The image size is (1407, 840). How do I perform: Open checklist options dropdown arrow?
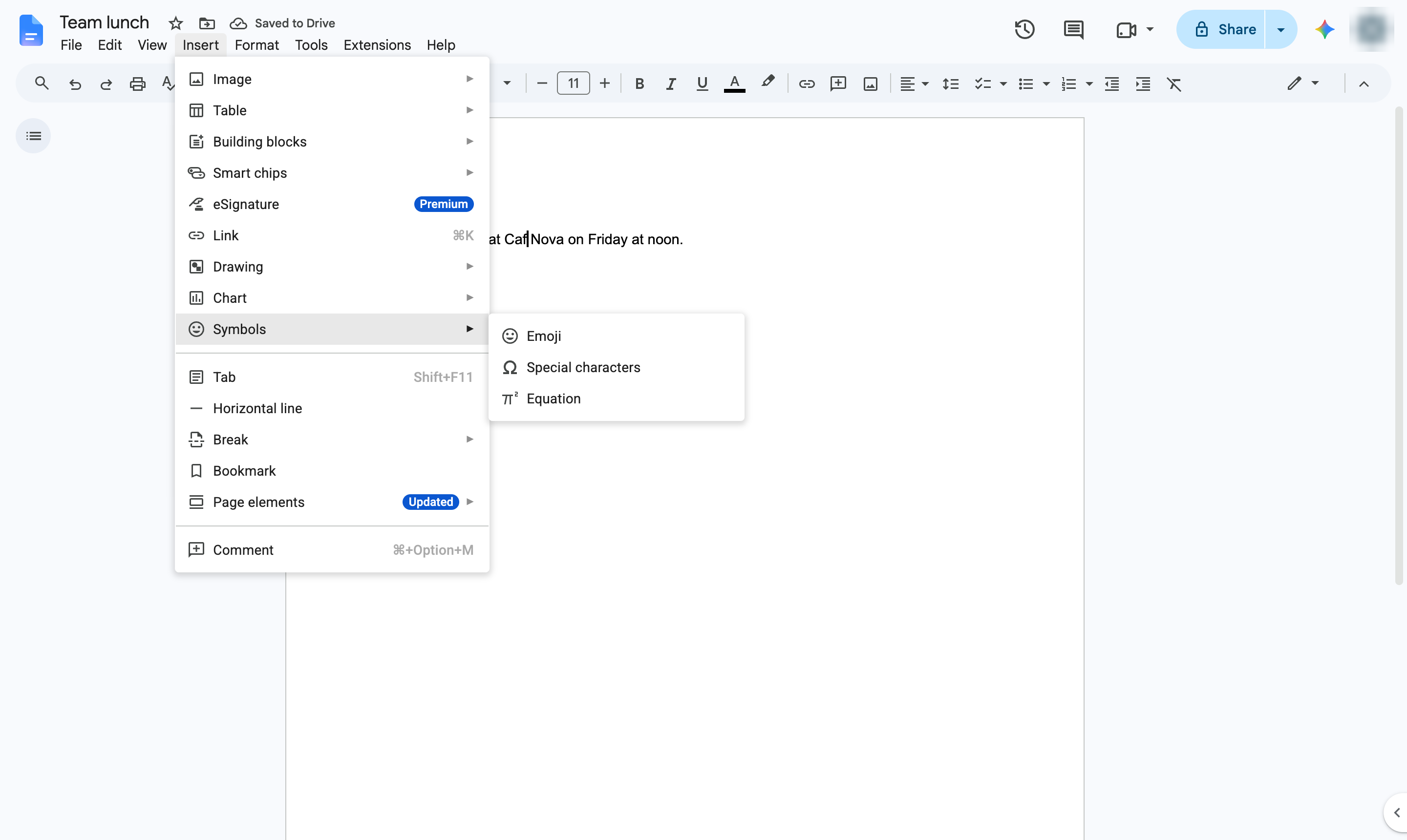[x=1003, y=84]
